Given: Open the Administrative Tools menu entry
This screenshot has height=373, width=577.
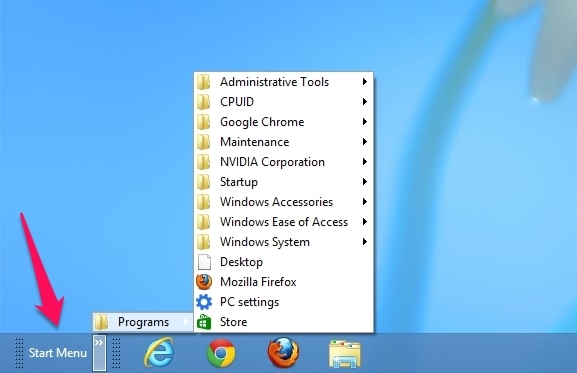Looking at the screenshot, I should coord(284,82).
